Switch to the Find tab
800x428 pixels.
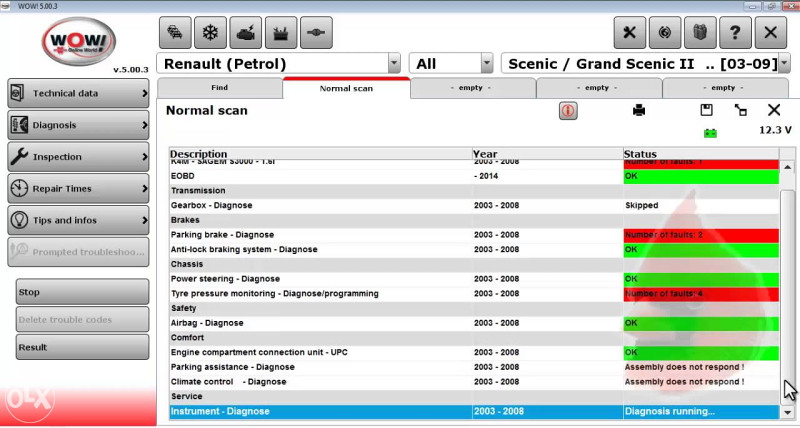tap(219, 88)
